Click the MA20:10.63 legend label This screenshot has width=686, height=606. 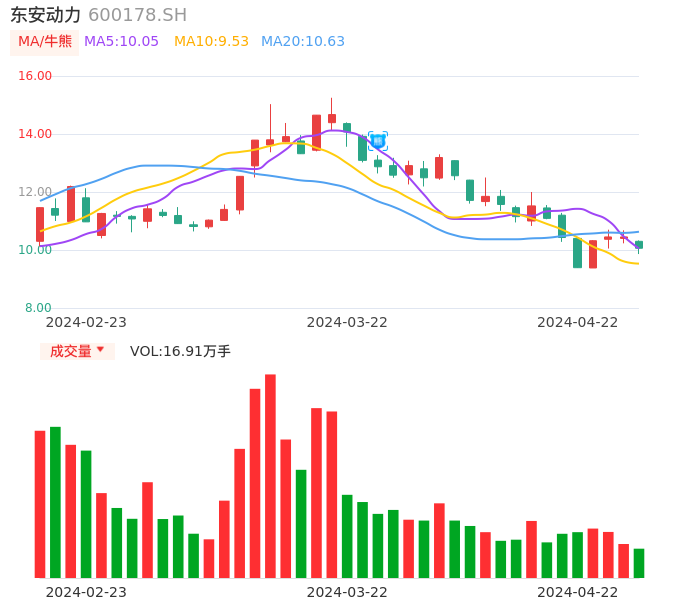point(303,42)
